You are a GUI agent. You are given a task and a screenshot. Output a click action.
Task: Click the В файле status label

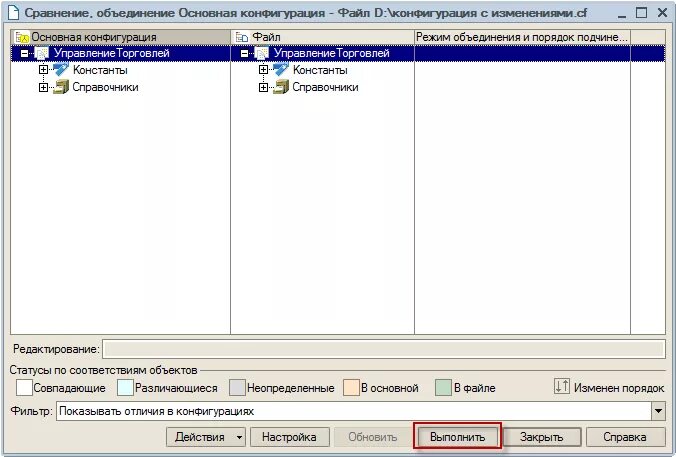475,388
